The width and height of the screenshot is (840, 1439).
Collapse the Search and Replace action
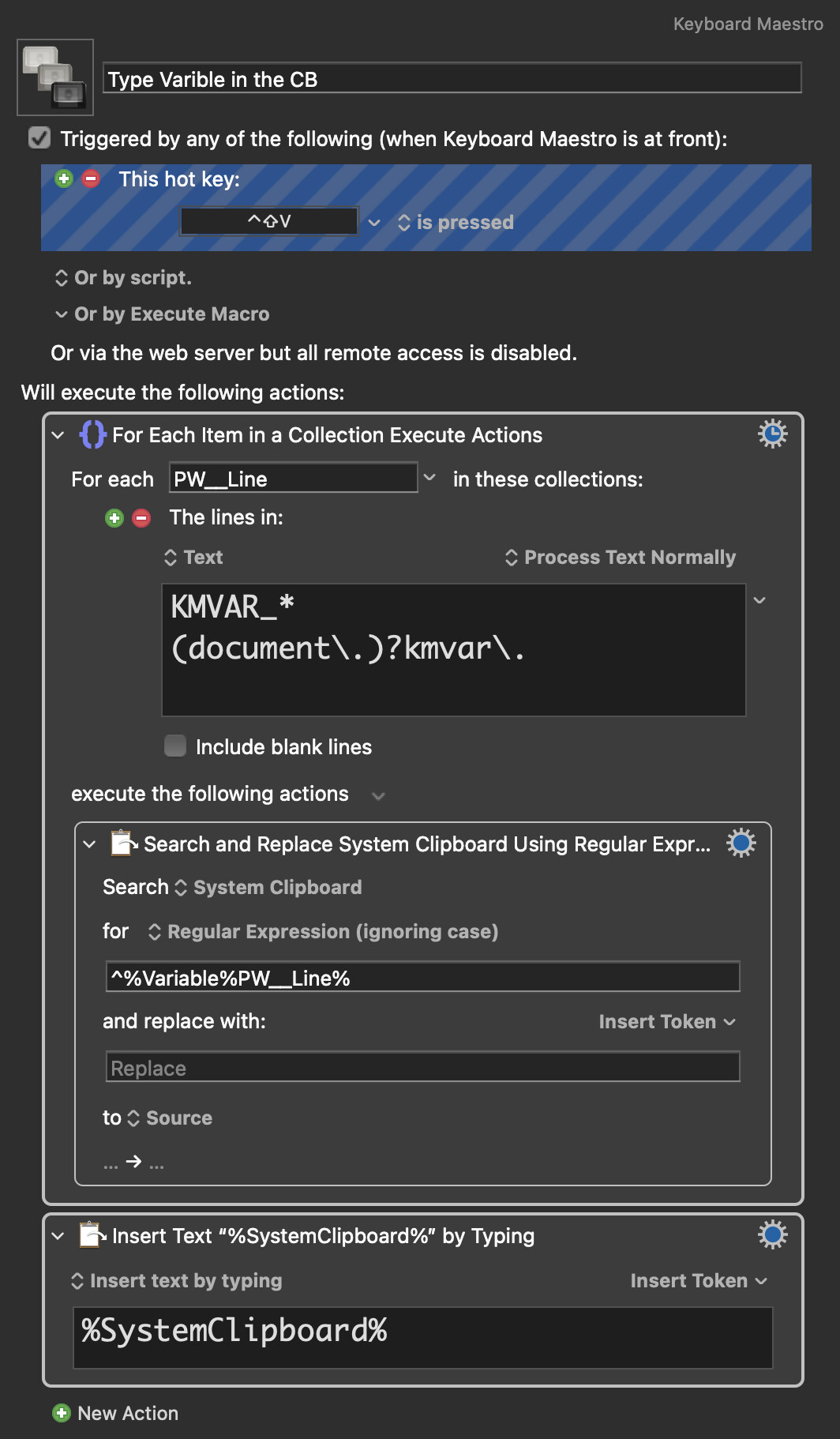[x=89, y=844]
